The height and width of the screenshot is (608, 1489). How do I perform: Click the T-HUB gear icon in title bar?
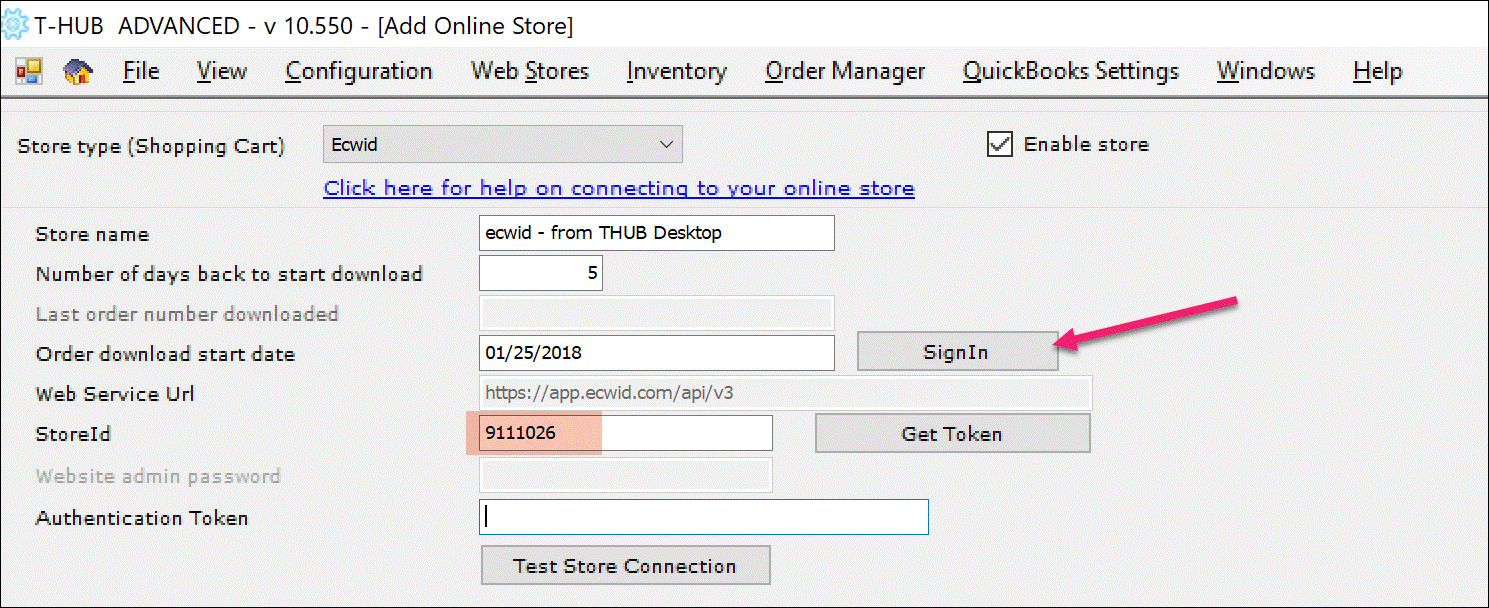(x=16, y=25)
